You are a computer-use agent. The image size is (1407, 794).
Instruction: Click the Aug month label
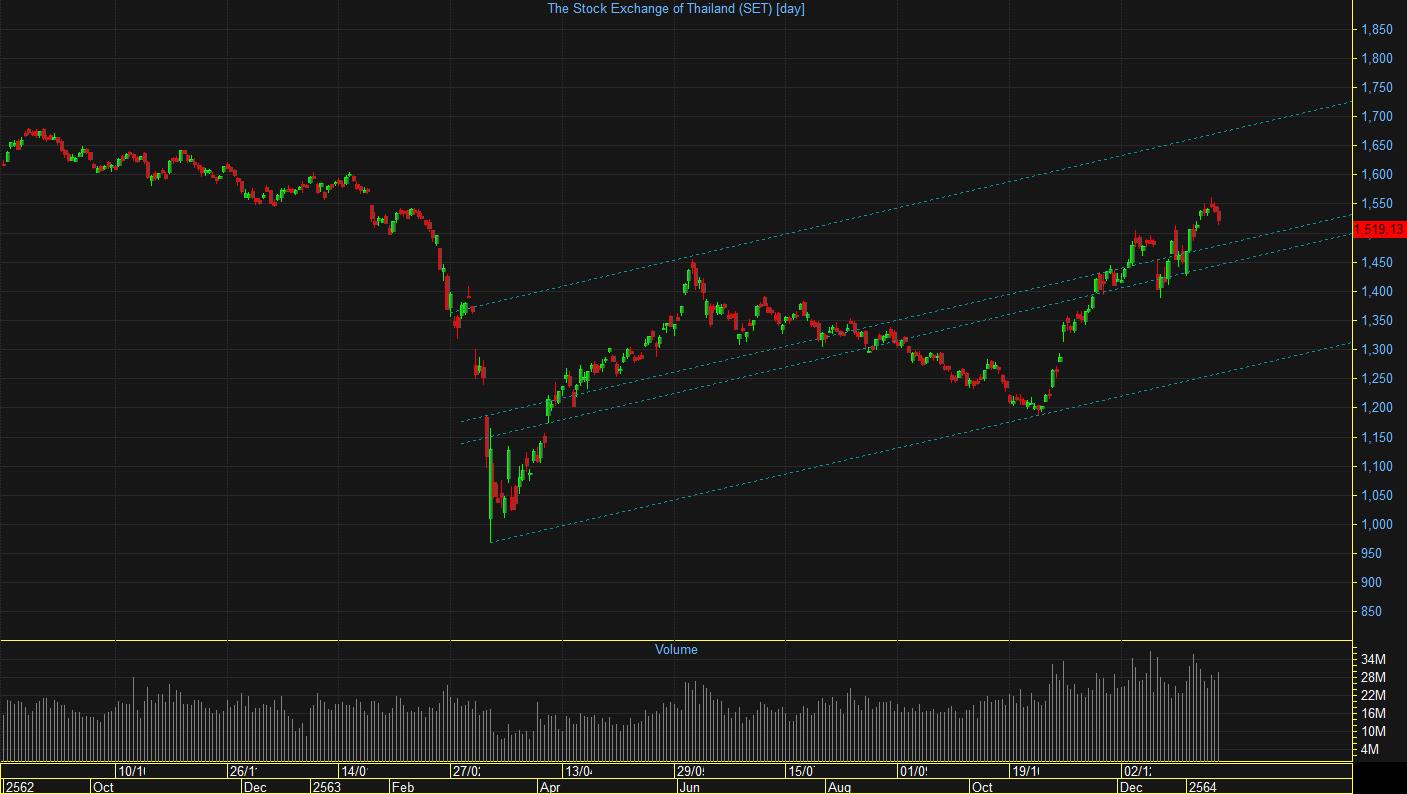[839, 787]
